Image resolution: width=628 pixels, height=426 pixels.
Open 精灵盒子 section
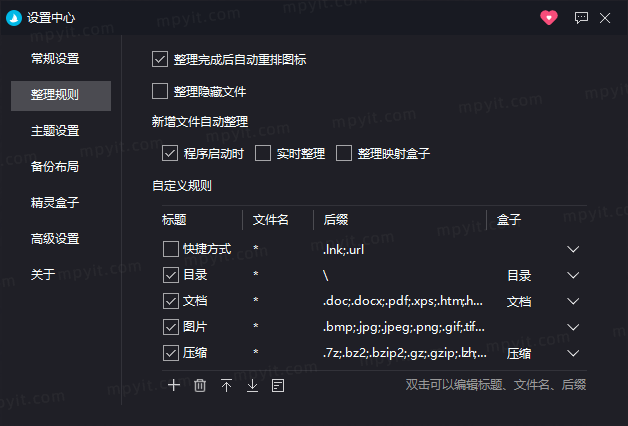(55, 203)
